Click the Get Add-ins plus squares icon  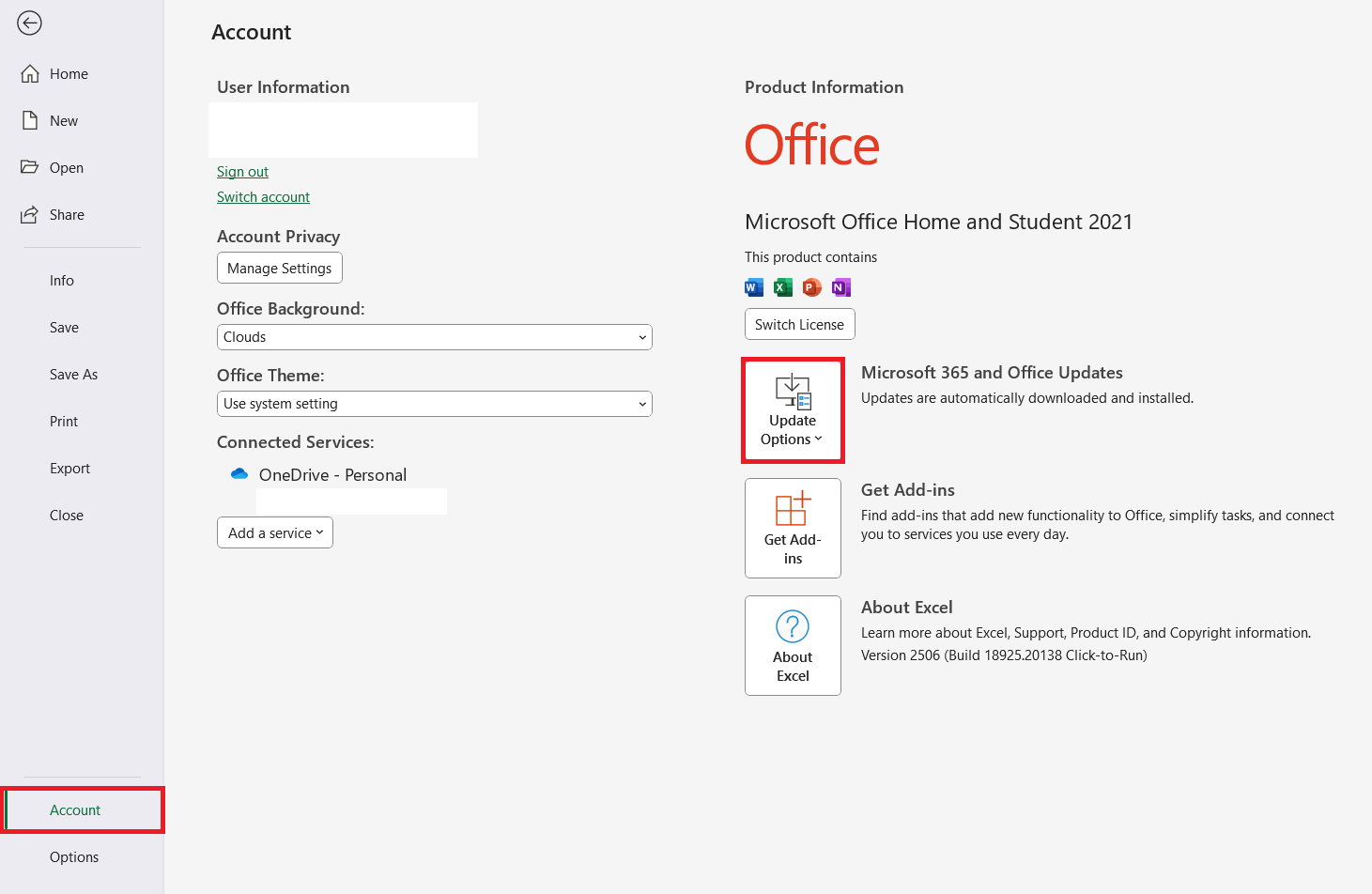(x=793, y=508)
